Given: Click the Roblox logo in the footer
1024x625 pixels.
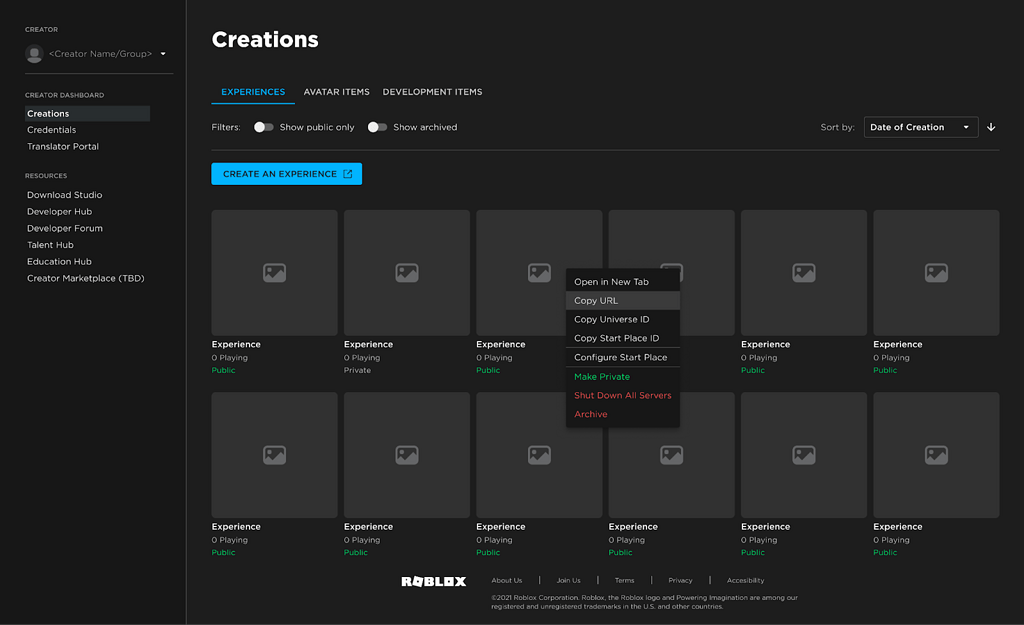Looking at the screenshot, I should point(433,580).
